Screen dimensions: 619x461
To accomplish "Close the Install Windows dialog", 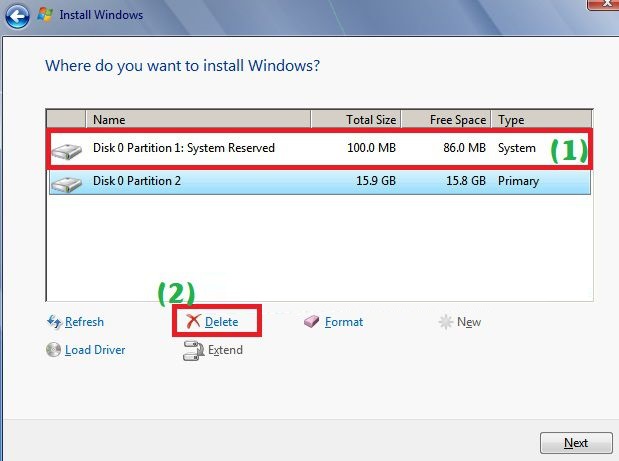I will [x=603, y=3].
